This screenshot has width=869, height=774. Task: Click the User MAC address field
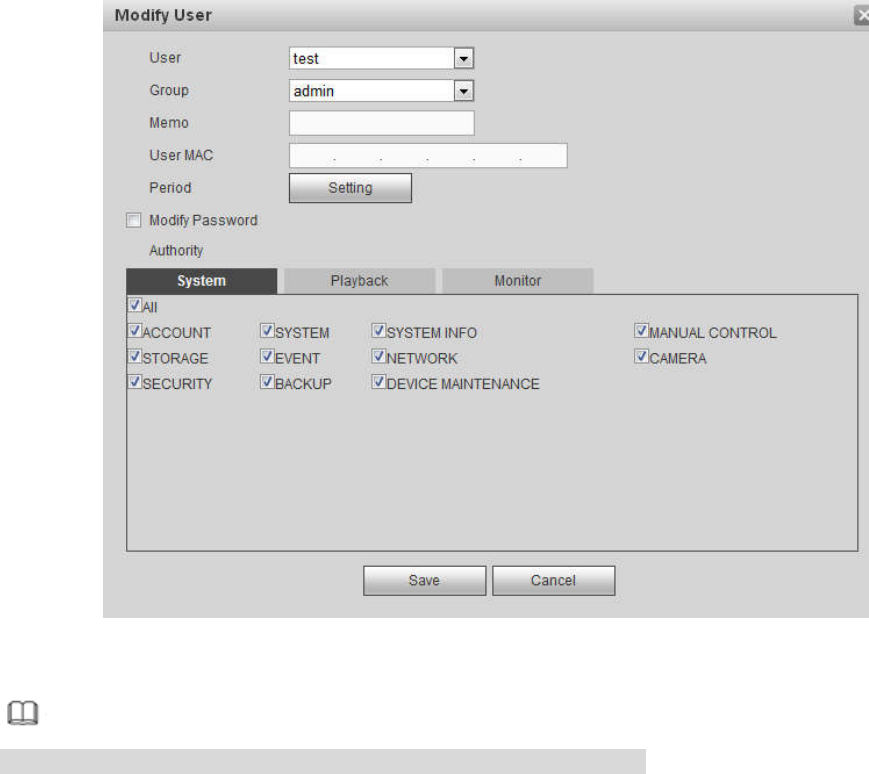click(x=428, y=156)
